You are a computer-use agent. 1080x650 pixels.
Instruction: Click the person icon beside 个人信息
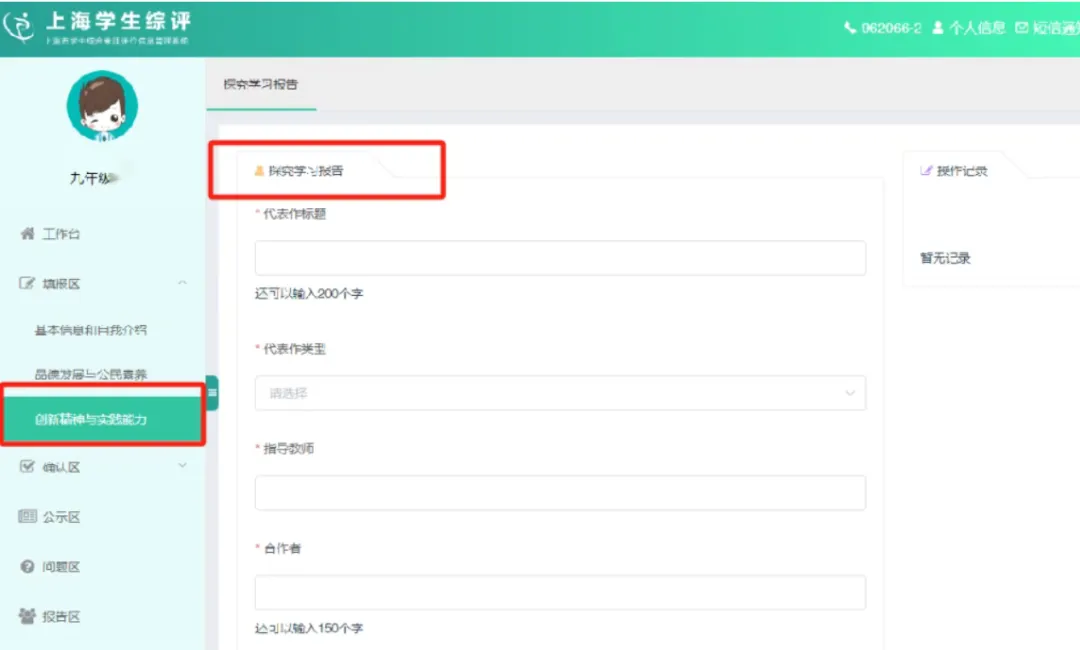[x=937, y=28]
